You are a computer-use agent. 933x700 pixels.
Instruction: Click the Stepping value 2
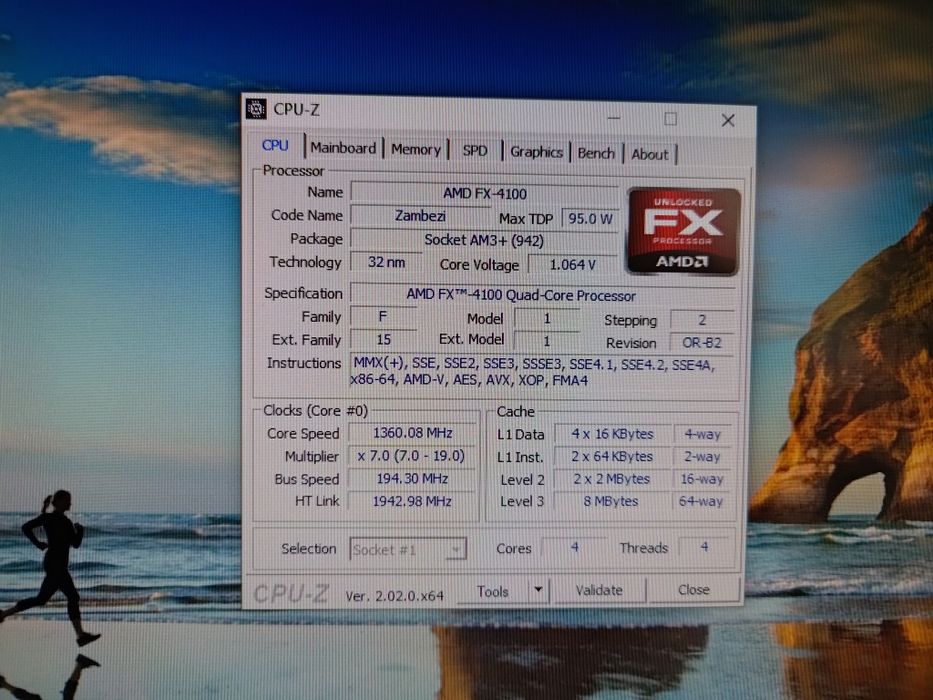point(702,320)
